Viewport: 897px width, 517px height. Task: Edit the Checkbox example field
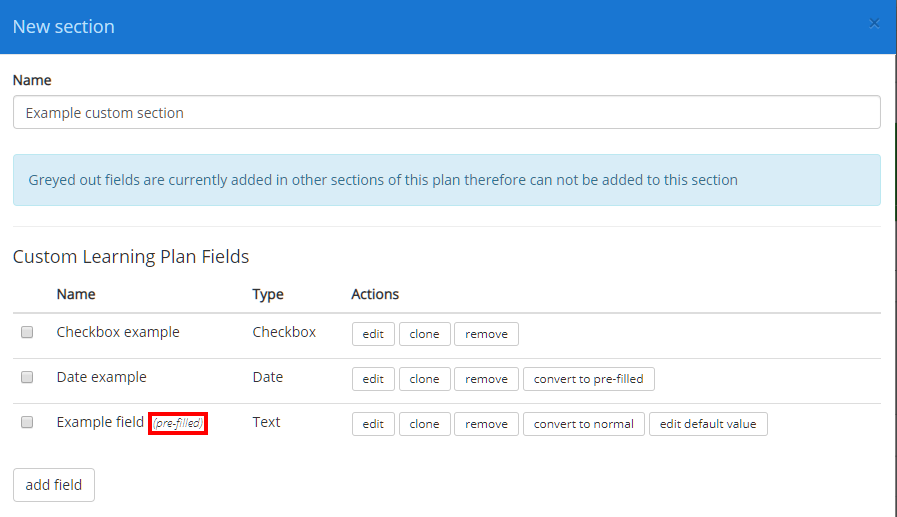coord(373,334)
